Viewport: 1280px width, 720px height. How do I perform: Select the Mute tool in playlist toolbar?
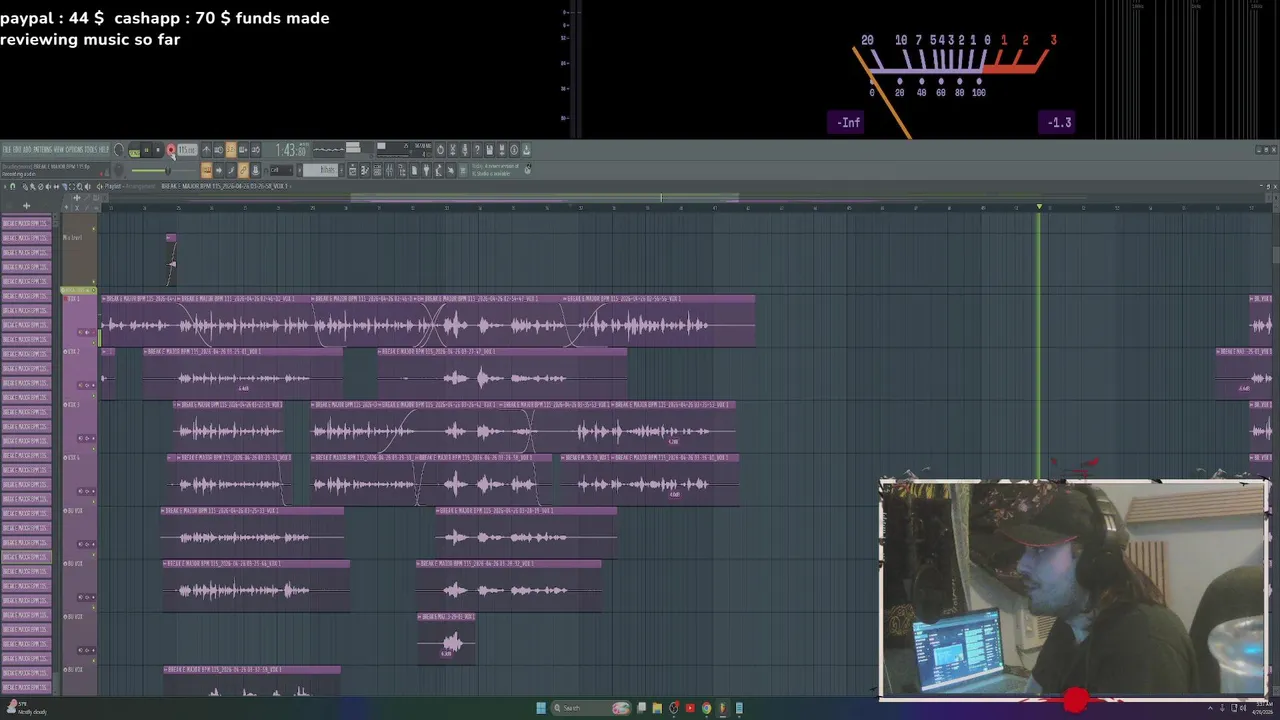click(x=48, y=186)
